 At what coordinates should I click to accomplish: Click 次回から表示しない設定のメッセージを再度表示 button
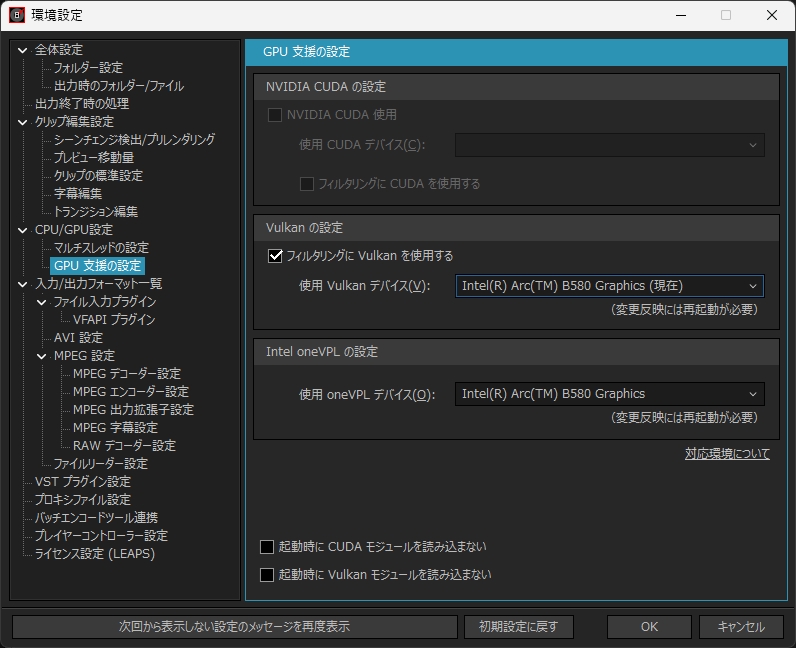[235, 627]
